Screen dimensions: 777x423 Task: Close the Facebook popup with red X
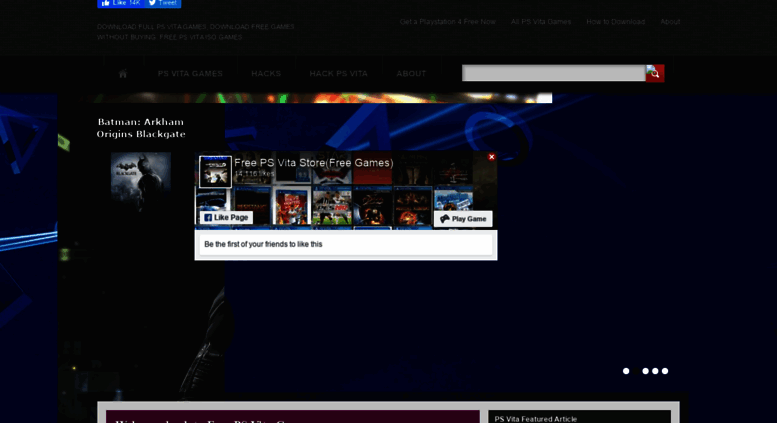(491, 157)
